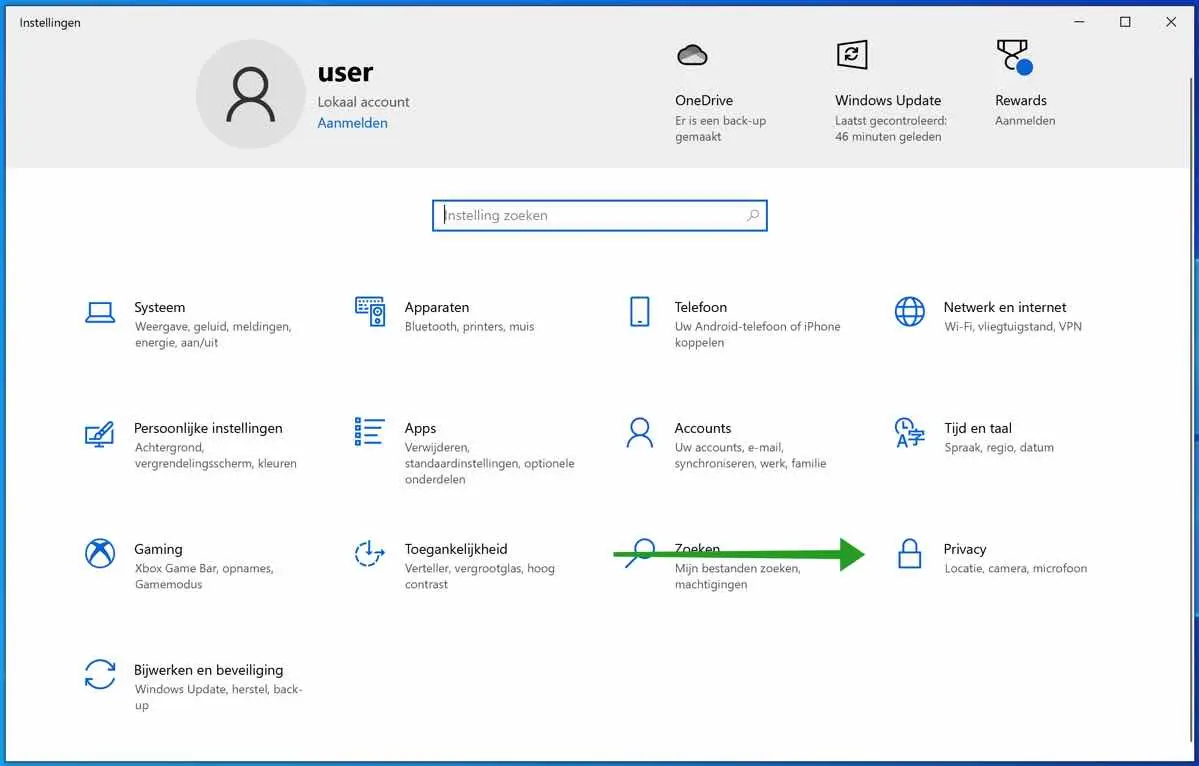
Task: Select 'Locatie, camera, microfoon' description
Action: (x=1015, y=568)
